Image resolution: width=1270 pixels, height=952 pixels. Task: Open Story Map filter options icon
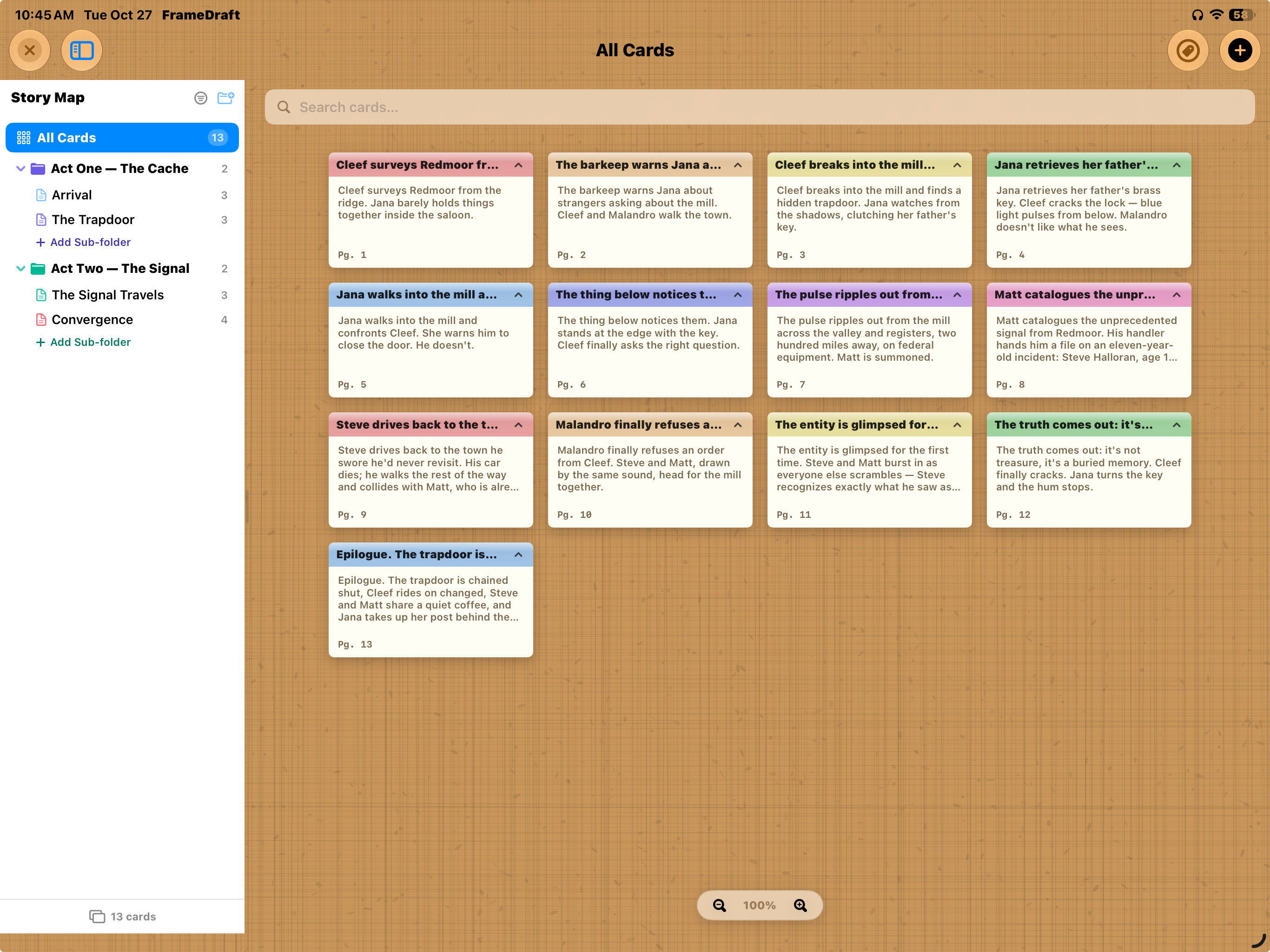tap(200, 98)
